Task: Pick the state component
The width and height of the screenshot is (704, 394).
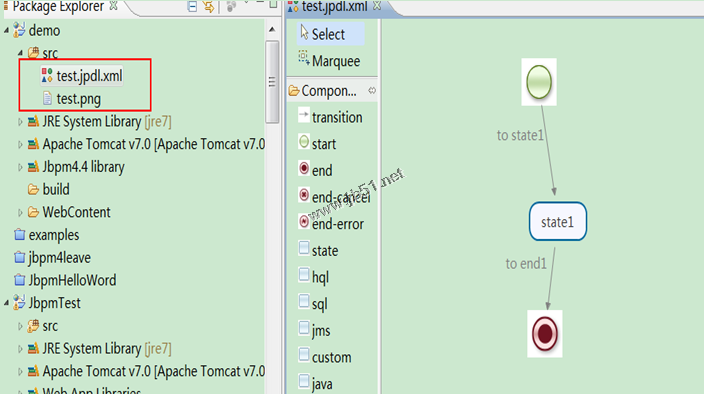Action: [318, 250]
